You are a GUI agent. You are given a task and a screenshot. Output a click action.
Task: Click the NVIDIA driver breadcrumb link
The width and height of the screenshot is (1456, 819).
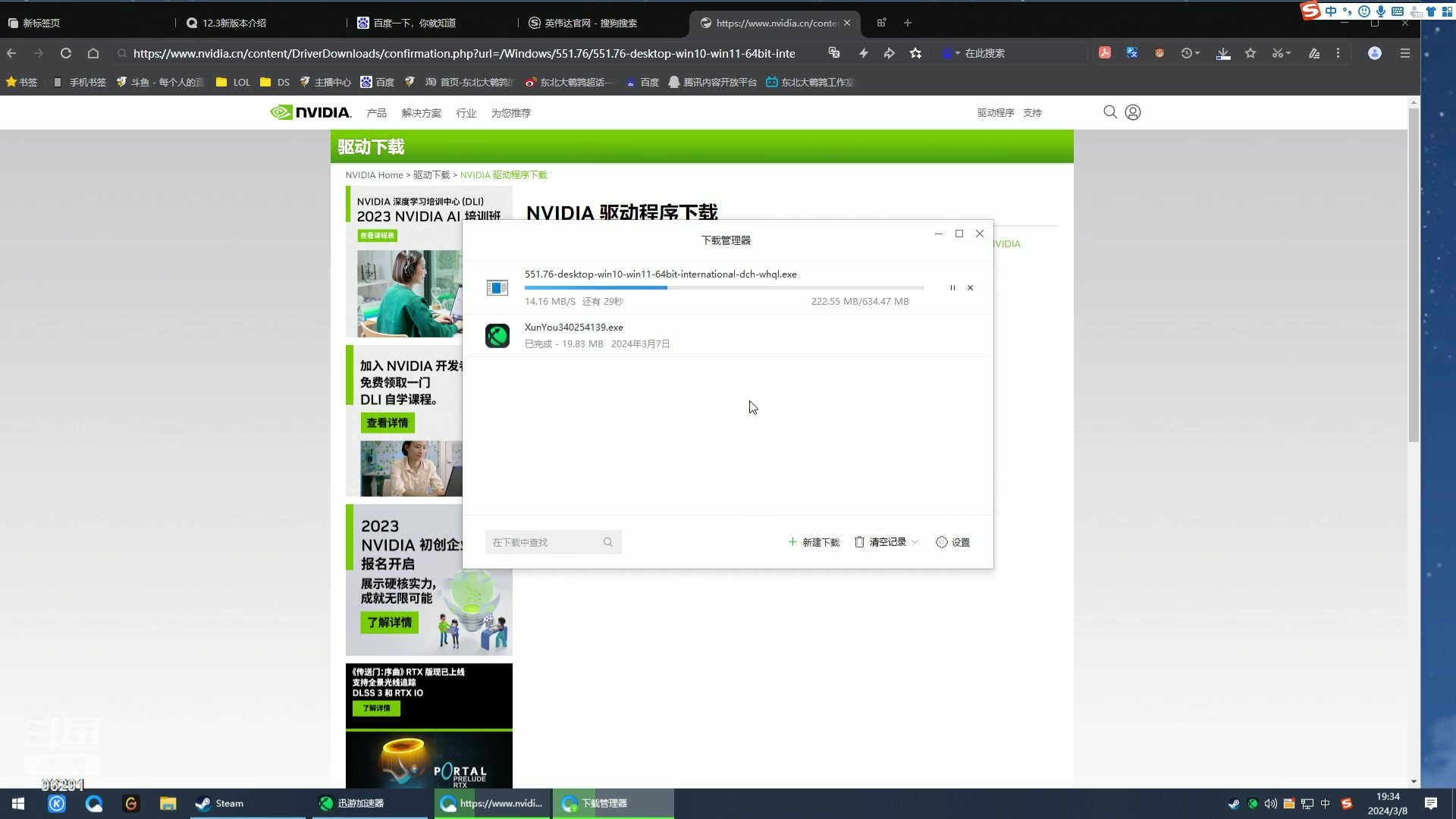click(x=504, y=175)
